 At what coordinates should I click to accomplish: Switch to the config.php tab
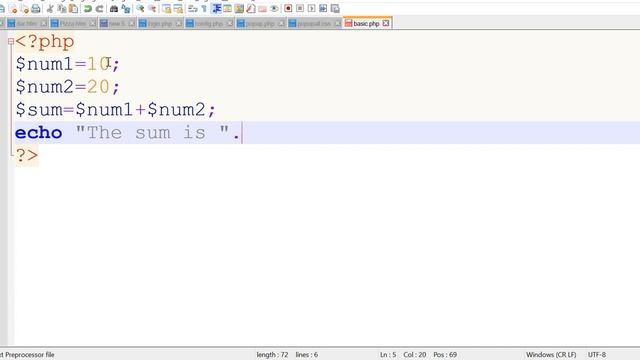pyautogui.click(x=209, y=24)
